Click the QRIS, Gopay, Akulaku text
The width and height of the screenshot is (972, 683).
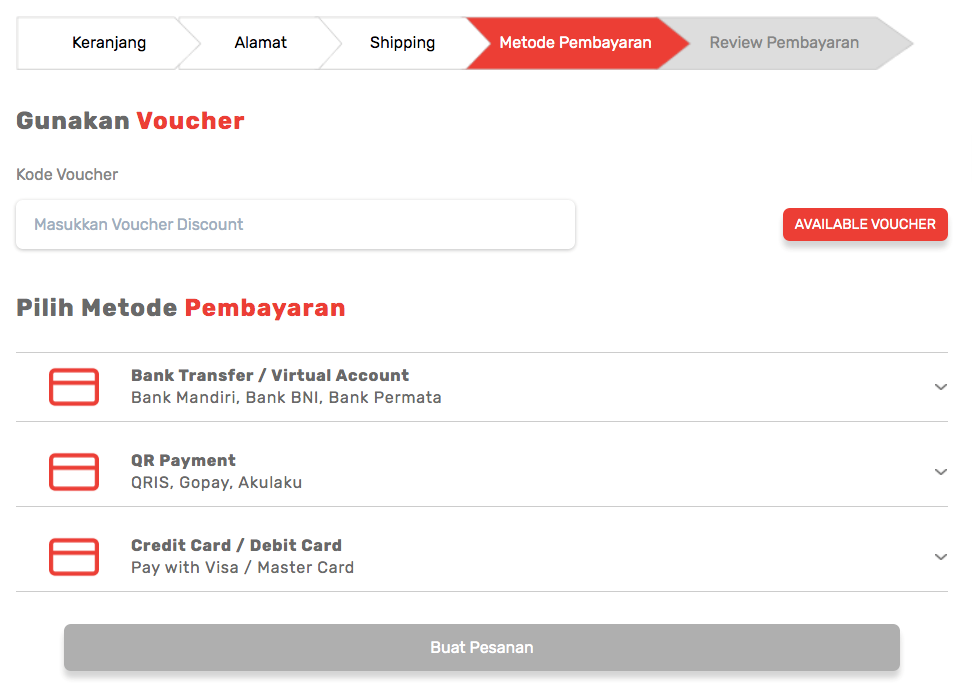click(x=216, y=483)
